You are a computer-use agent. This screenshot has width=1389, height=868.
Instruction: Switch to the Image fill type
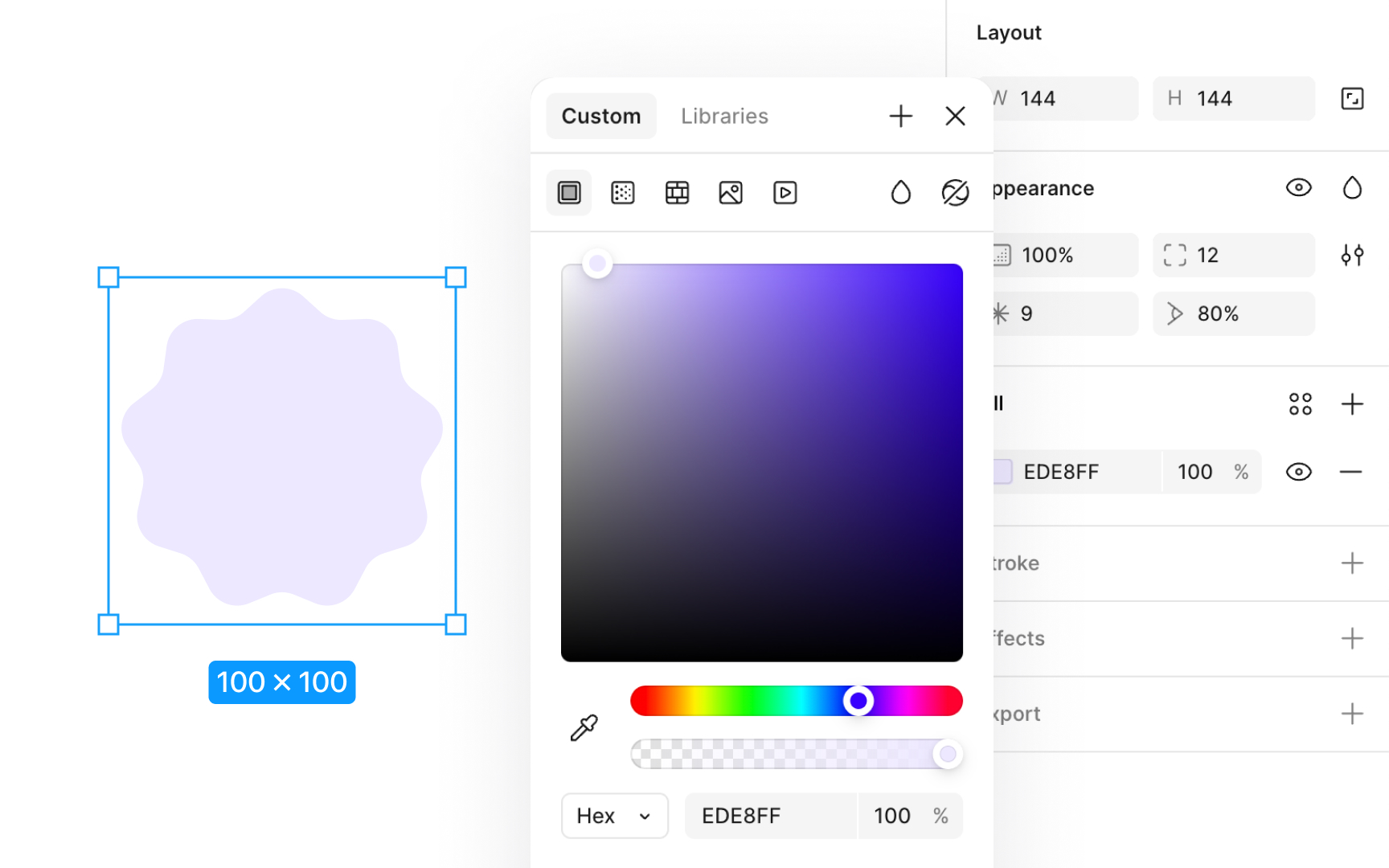731,193
